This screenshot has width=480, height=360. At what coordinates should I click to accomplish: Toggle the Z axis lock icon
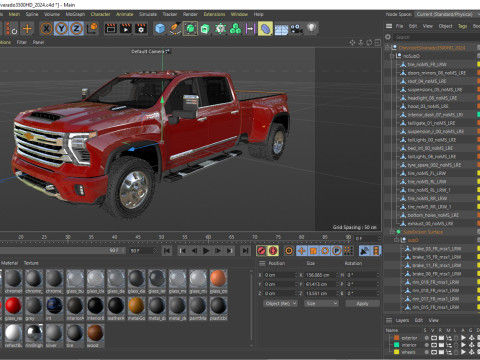(76, 29)
